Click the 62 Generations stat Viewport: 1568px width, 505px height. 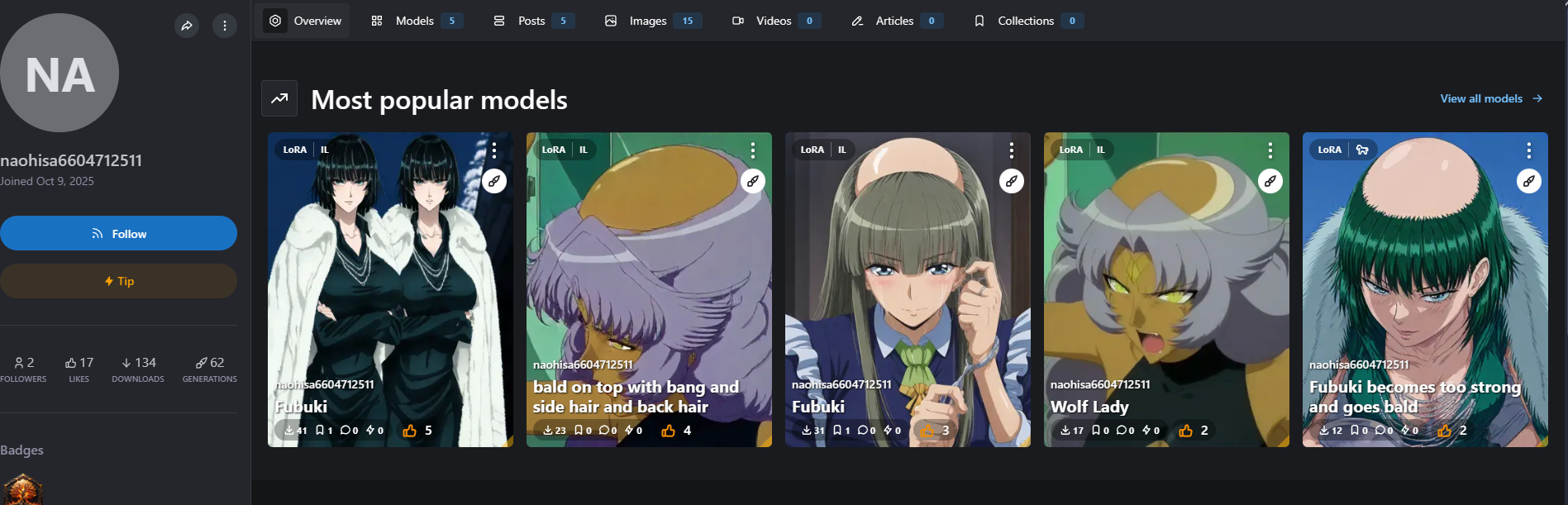(x=210, y=369)
